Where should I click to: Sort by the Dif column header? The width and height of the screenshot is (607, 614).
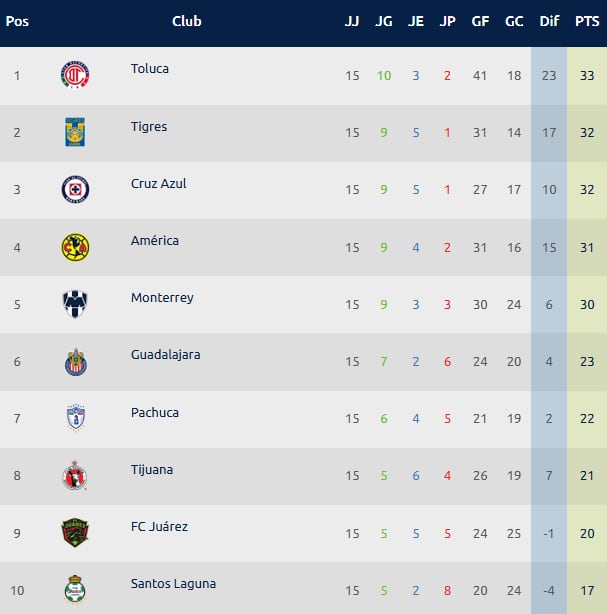(x=549, y=21)
